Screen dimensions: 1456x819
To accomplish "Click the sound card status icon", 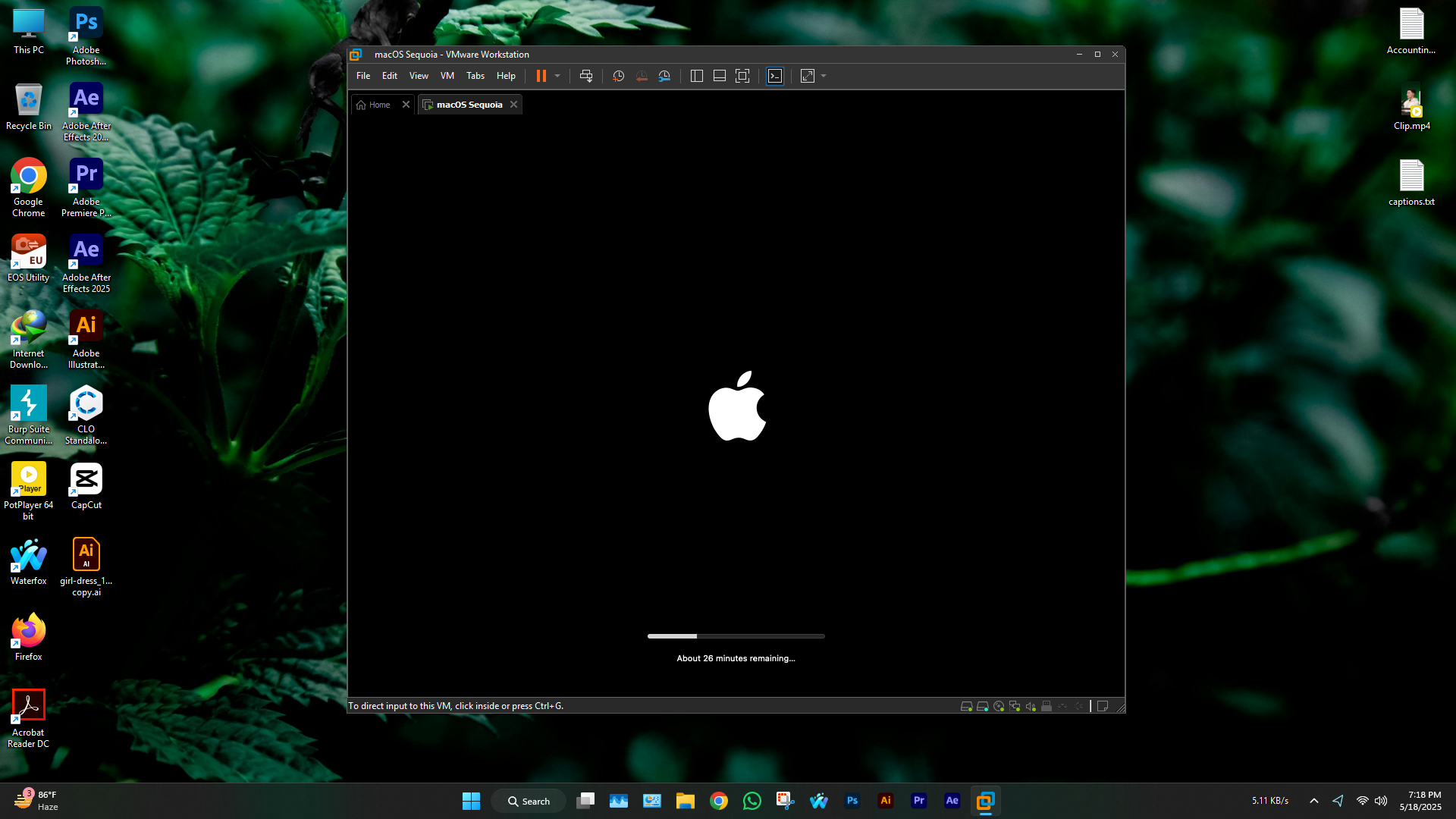I will [1031, 706].
